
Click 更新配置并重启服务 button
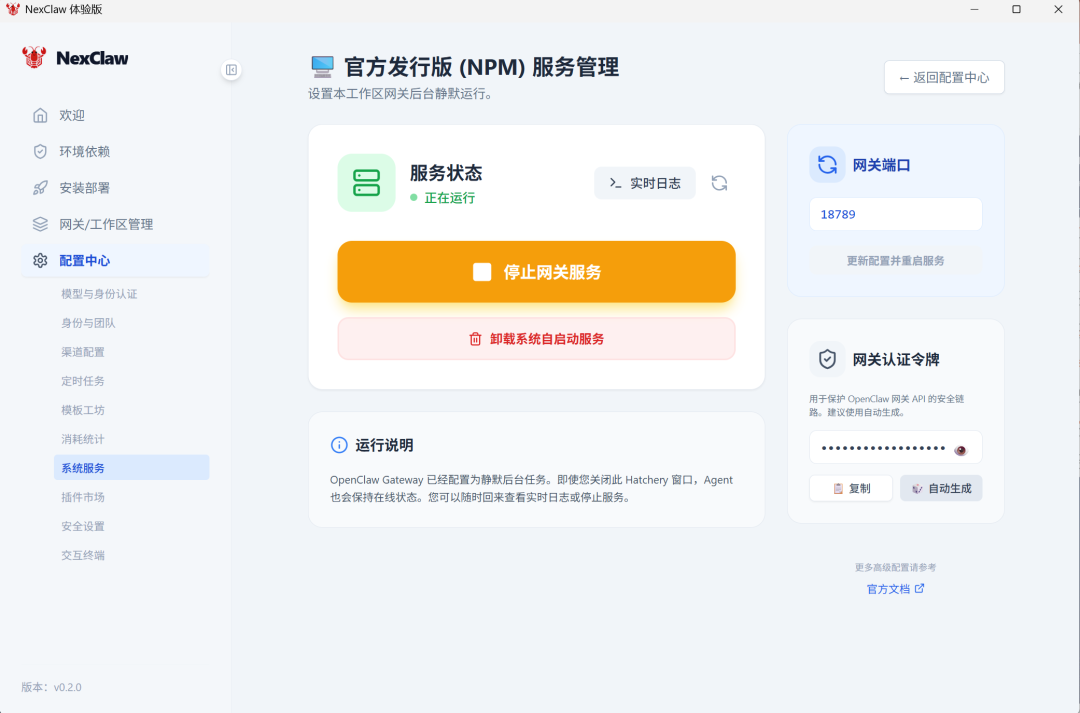[895, 260]
